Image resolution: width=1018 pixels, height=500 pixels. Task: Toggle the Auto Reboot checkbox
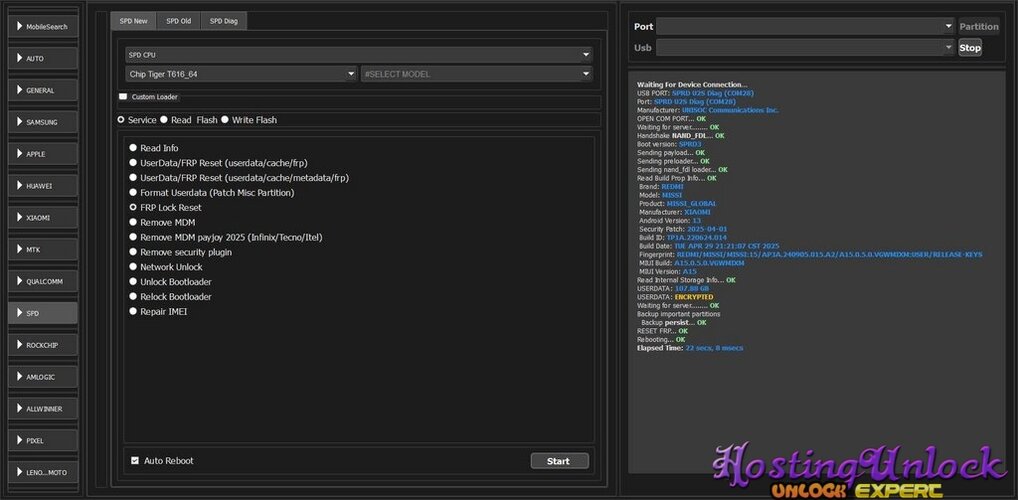click(135, 461)
